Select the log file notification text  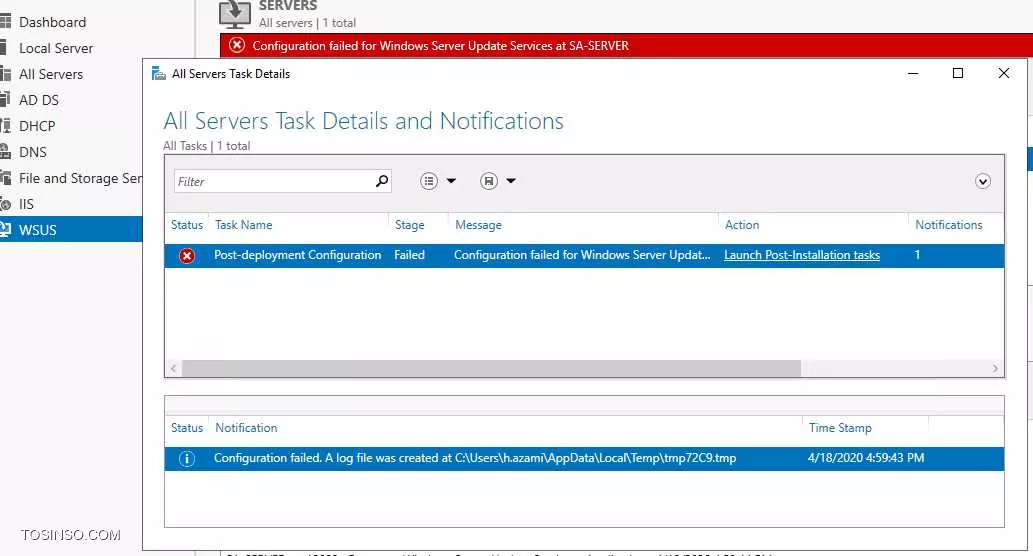[475, 458]
